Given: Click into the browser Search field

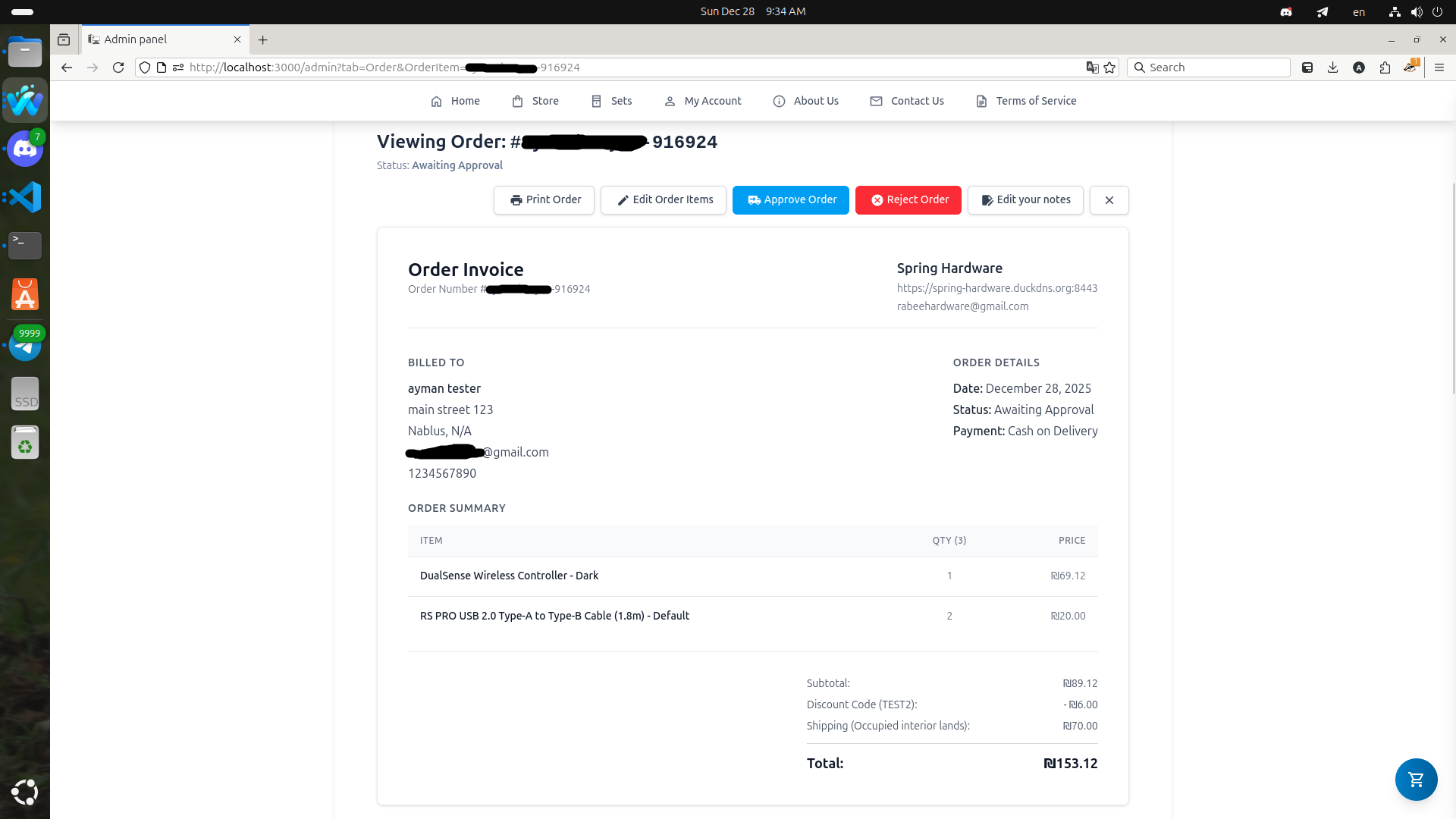Looking at the screenshot, I should pyautogui.click(x=1209, y=67).
